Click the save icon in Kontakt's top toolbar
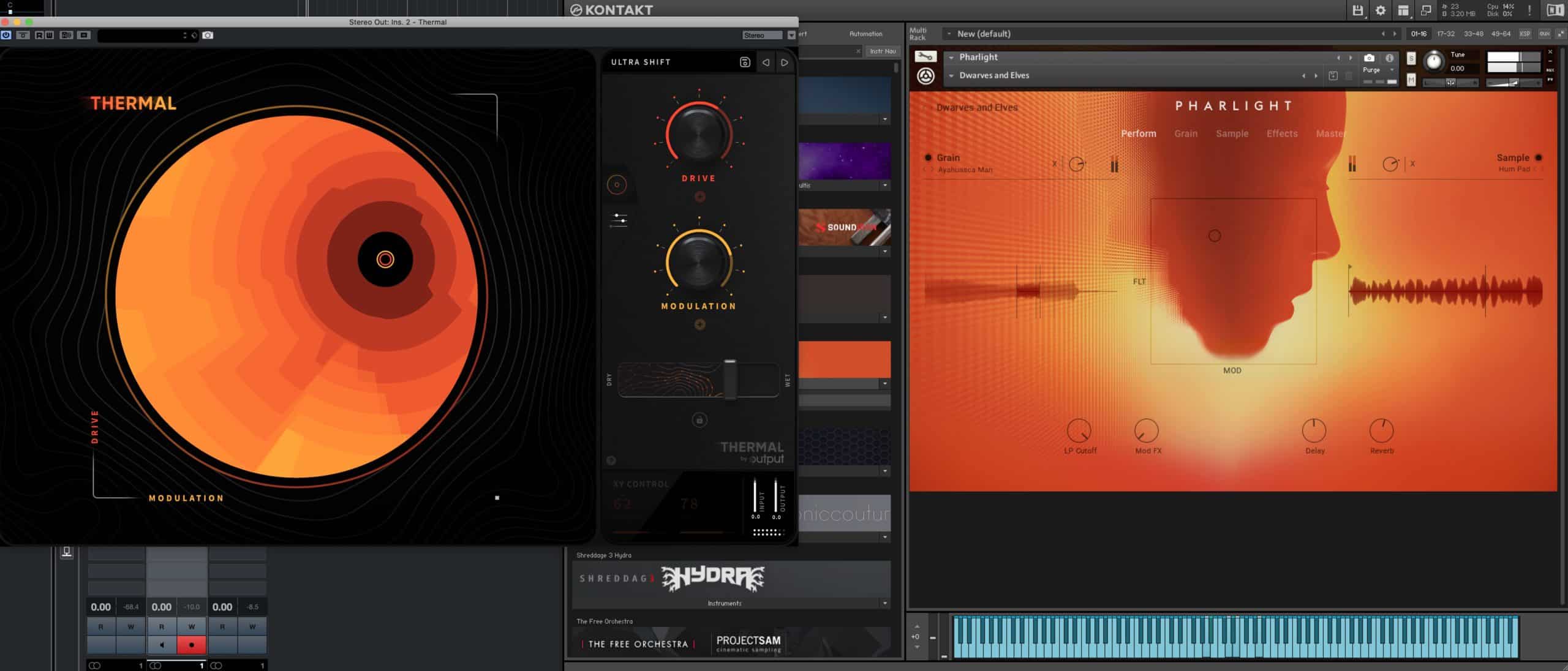Viewport: 1568px width, 671px height. coord(1357,10)
